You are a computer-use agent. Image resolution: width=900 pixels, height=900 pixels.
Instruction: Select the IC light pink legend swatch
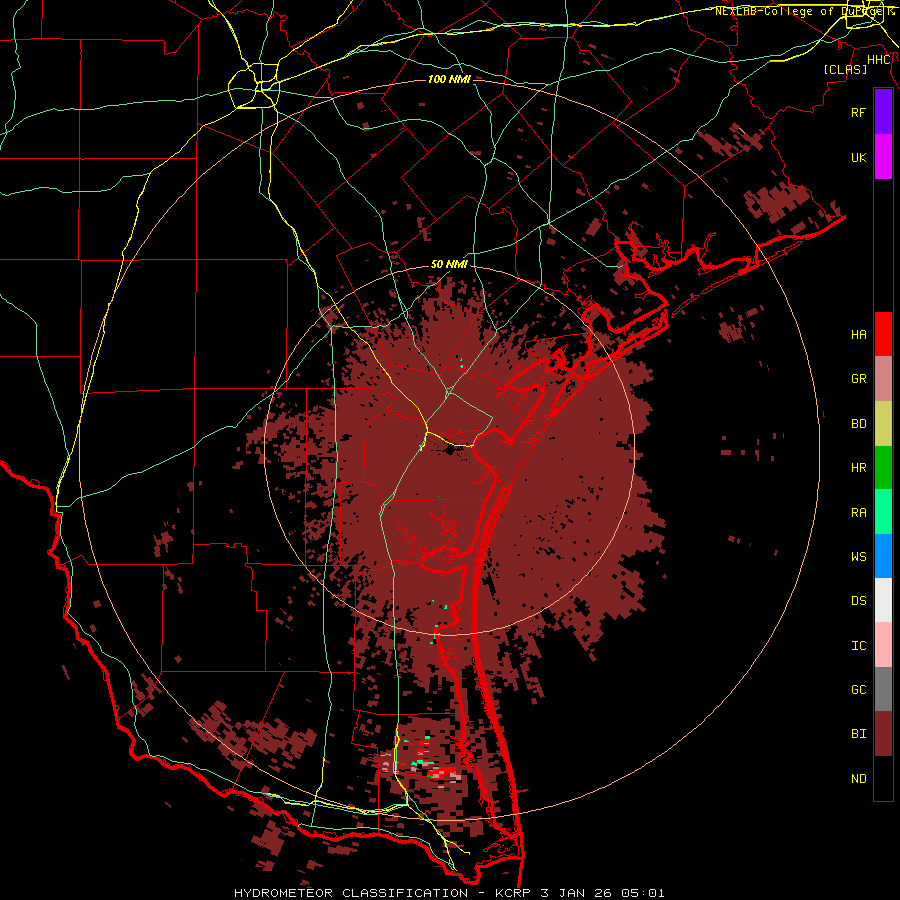(x=883, y=645)
